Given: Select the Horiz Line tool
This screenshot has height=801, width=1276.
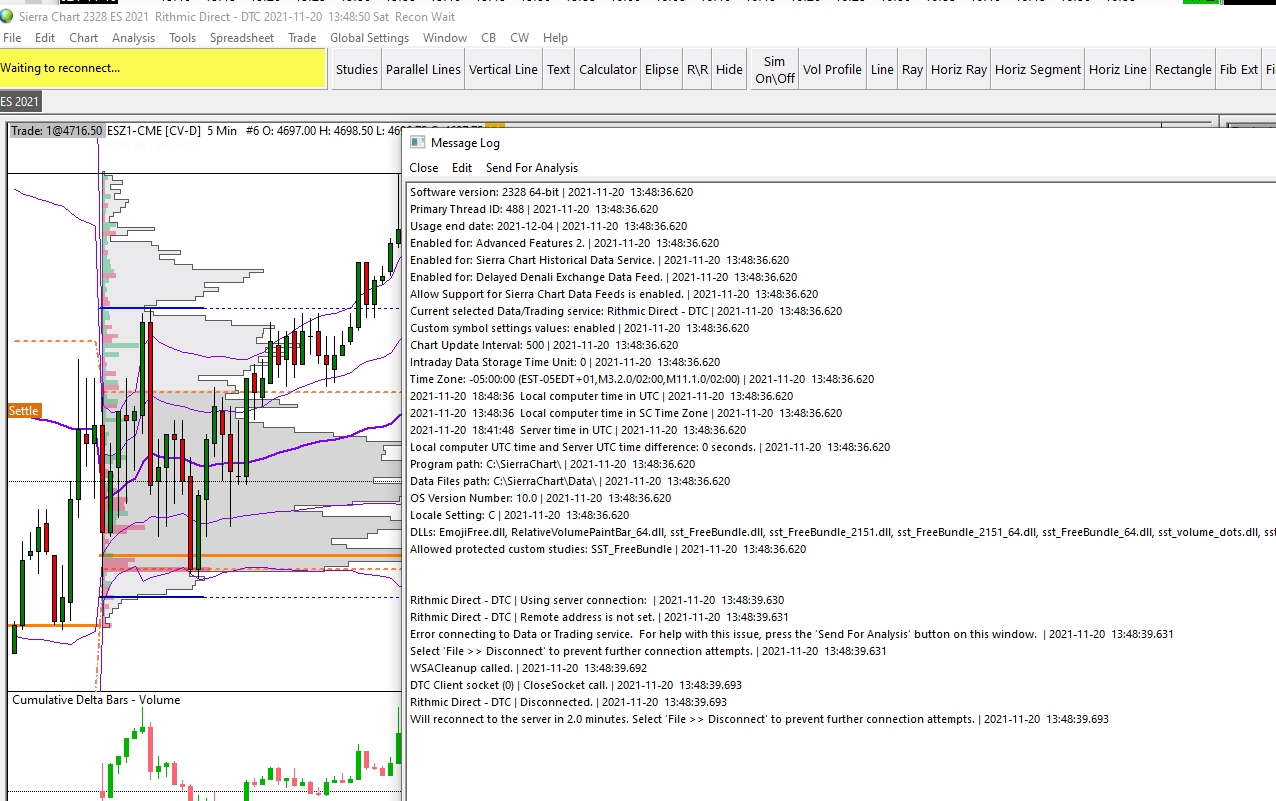Looking at the screenshot, I should [1118, 69].
